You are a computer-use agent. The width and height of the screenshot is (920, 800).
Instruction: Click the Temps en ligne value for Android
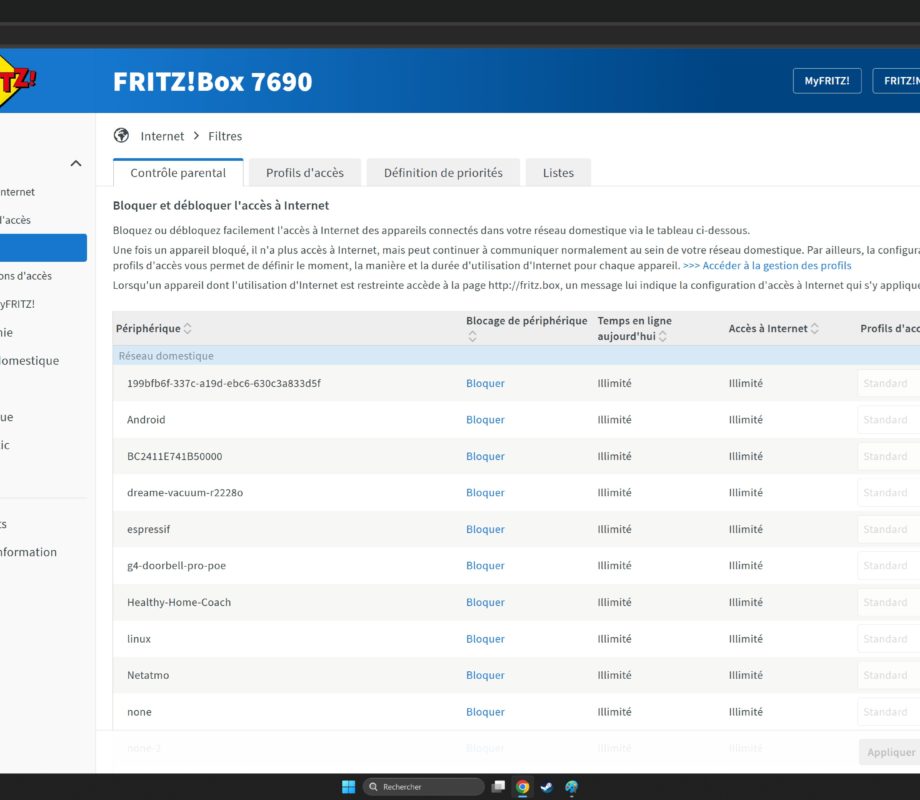[x=614, y=420]
